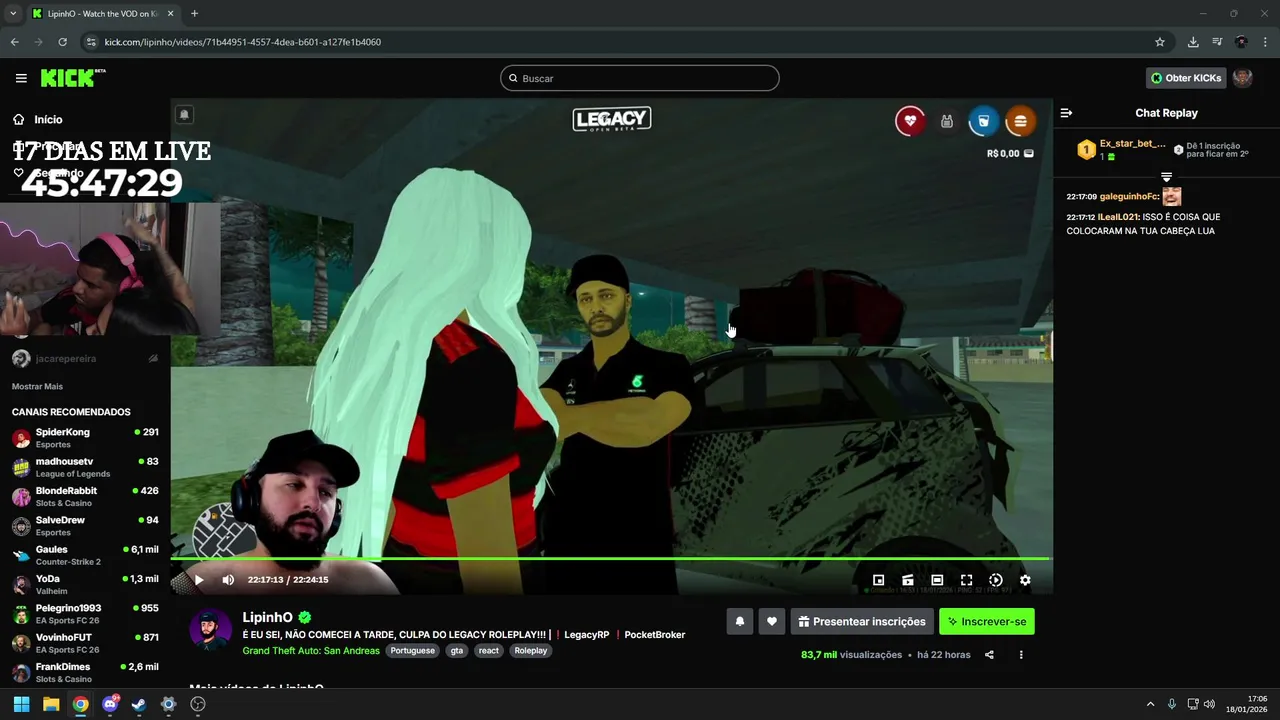Click galeguinhoFc chat username

[x=1129, y=197]
